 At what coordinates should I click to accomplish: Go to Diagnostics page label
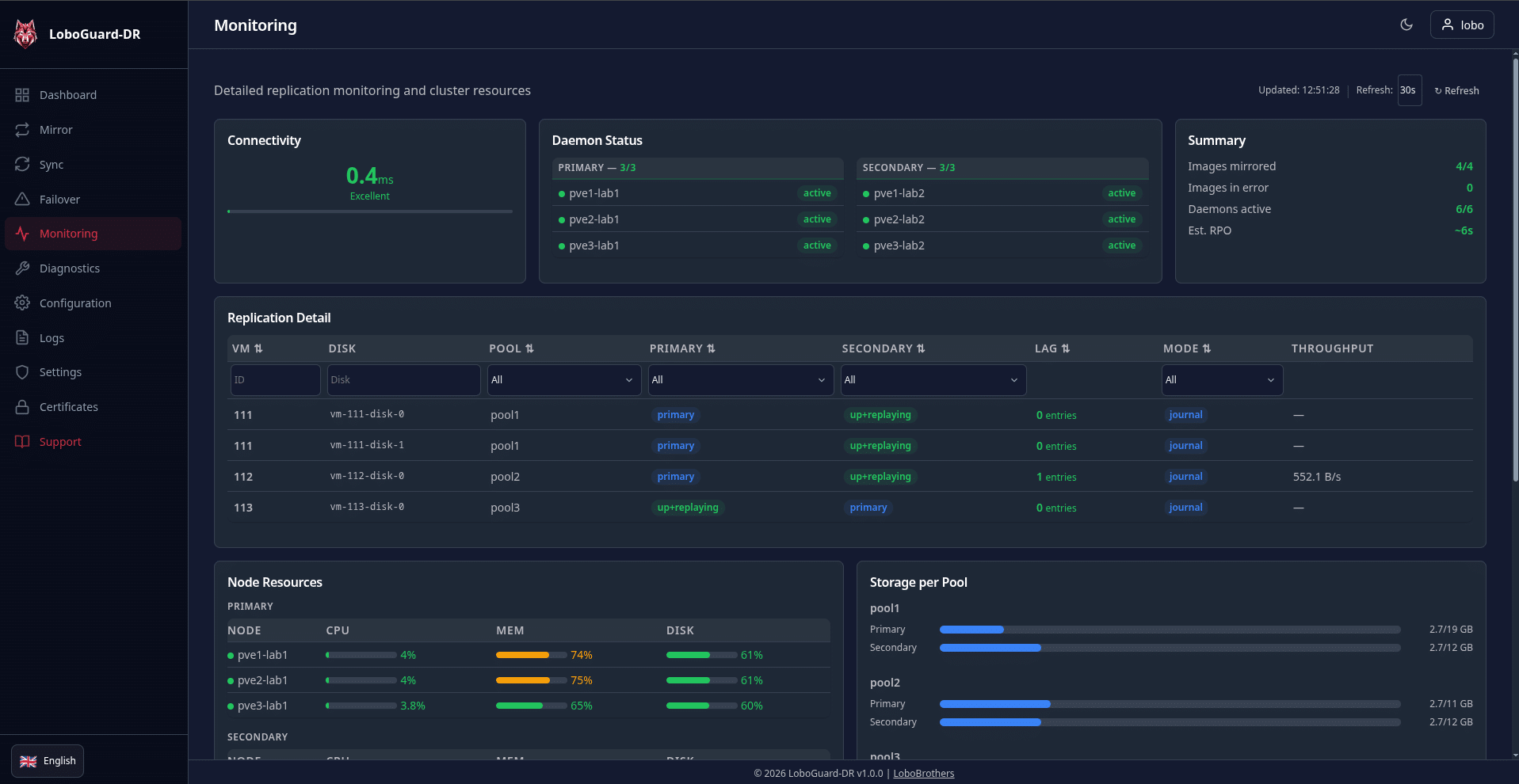pyautogui.click(x=70, y=268)
